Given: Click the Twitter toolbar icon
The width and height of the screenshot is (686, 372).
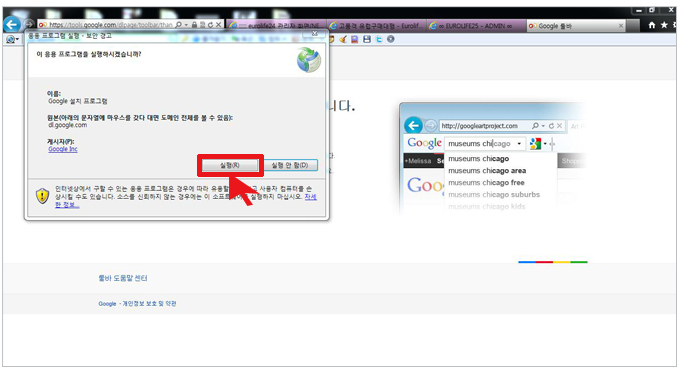Looking at the screenshot, I should point(379,39).
